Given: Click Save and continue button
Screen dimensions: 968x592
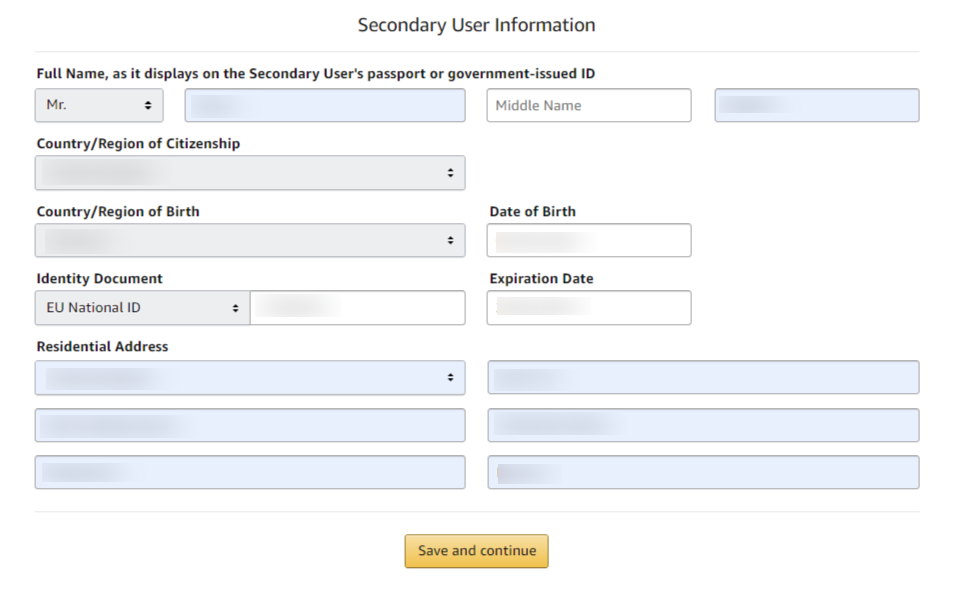Looking at the screenshot, I should click(x=477, y=551).
